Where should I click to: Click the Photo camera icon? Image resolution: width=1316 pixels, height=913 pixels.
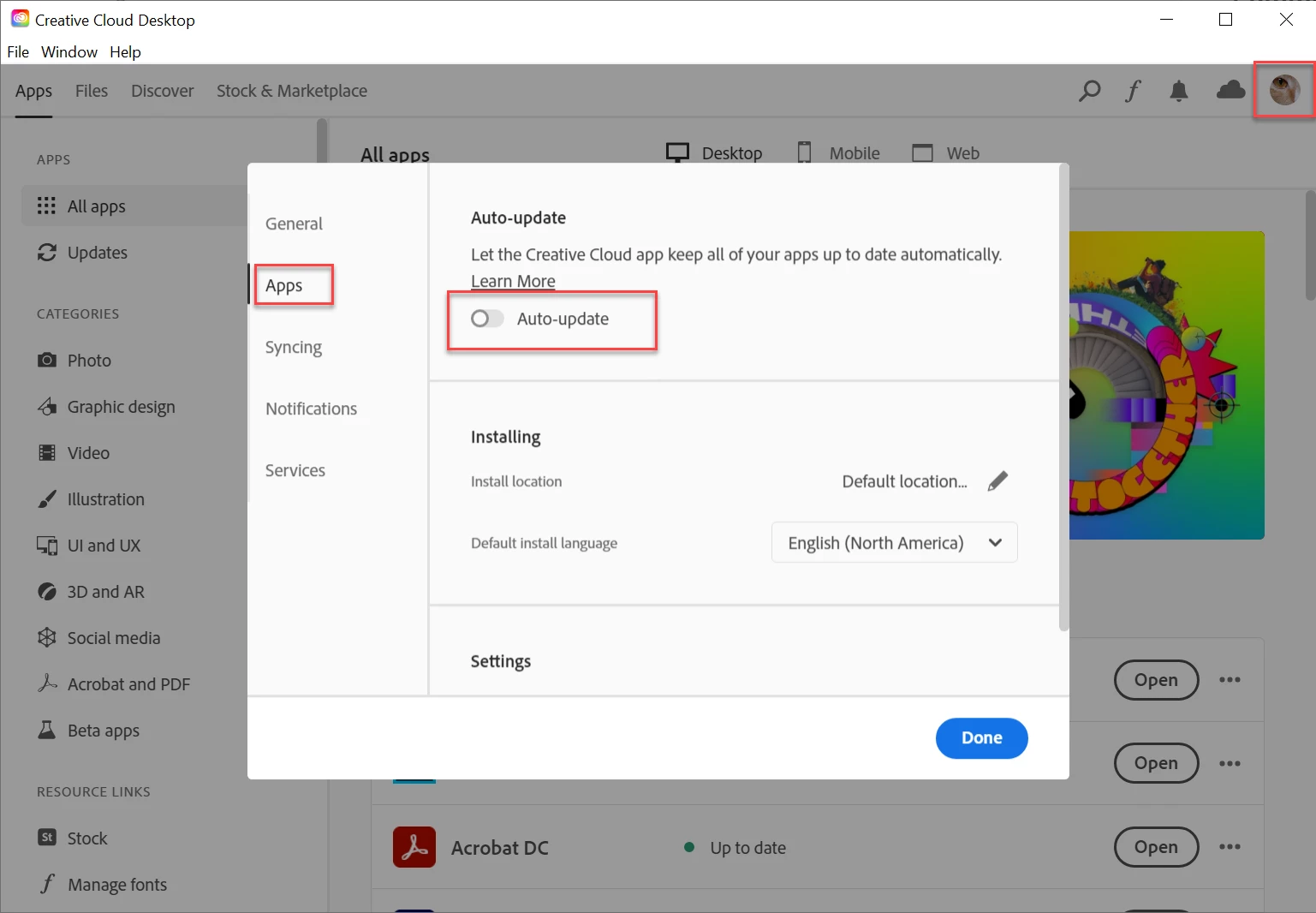(47, 360)
